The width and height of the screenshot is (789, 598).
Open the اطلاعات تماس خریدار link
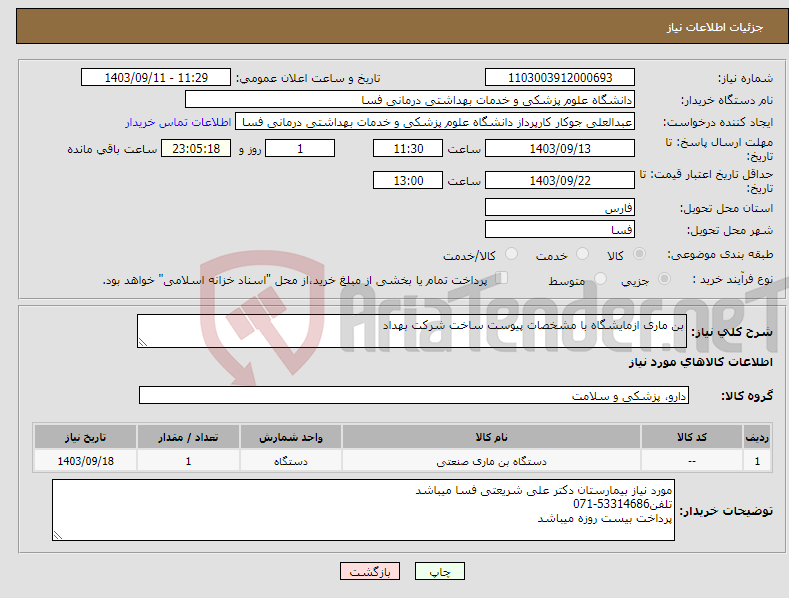click(x=178, y=122)
